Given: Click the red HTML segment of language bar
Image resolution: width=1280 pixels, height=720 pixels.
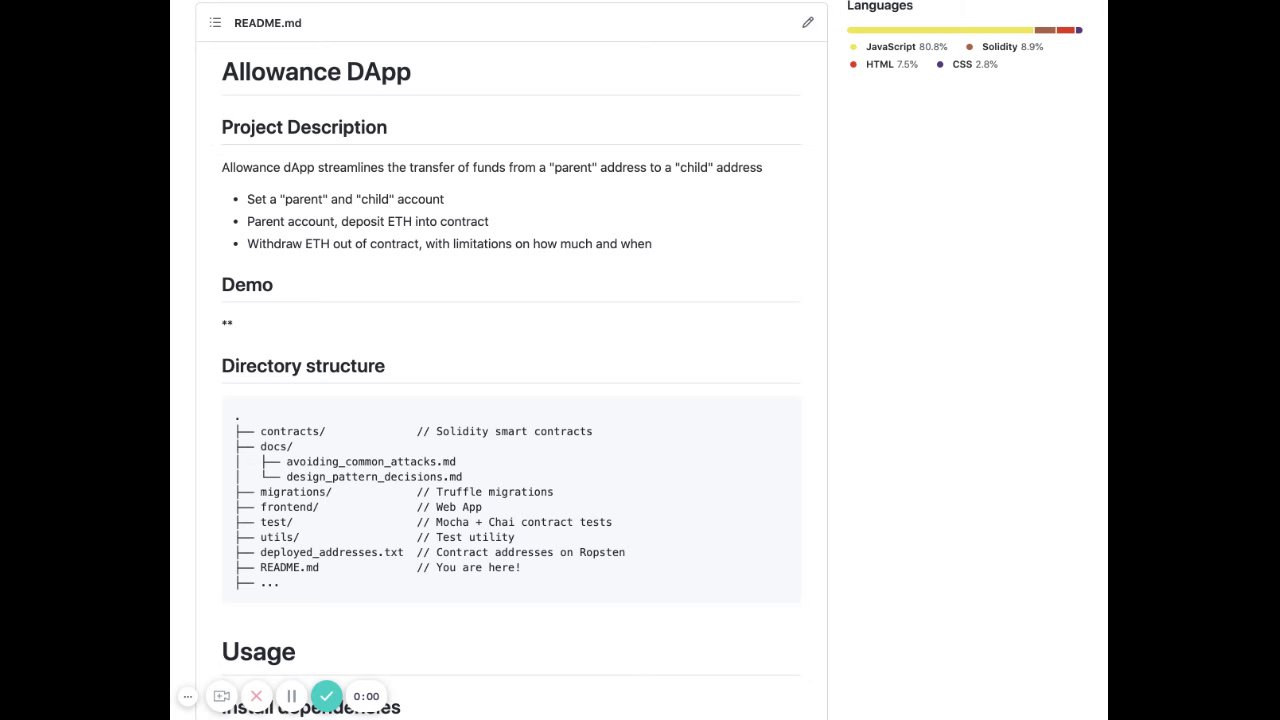Looking at the screenshot, I should pos(1065,30).
